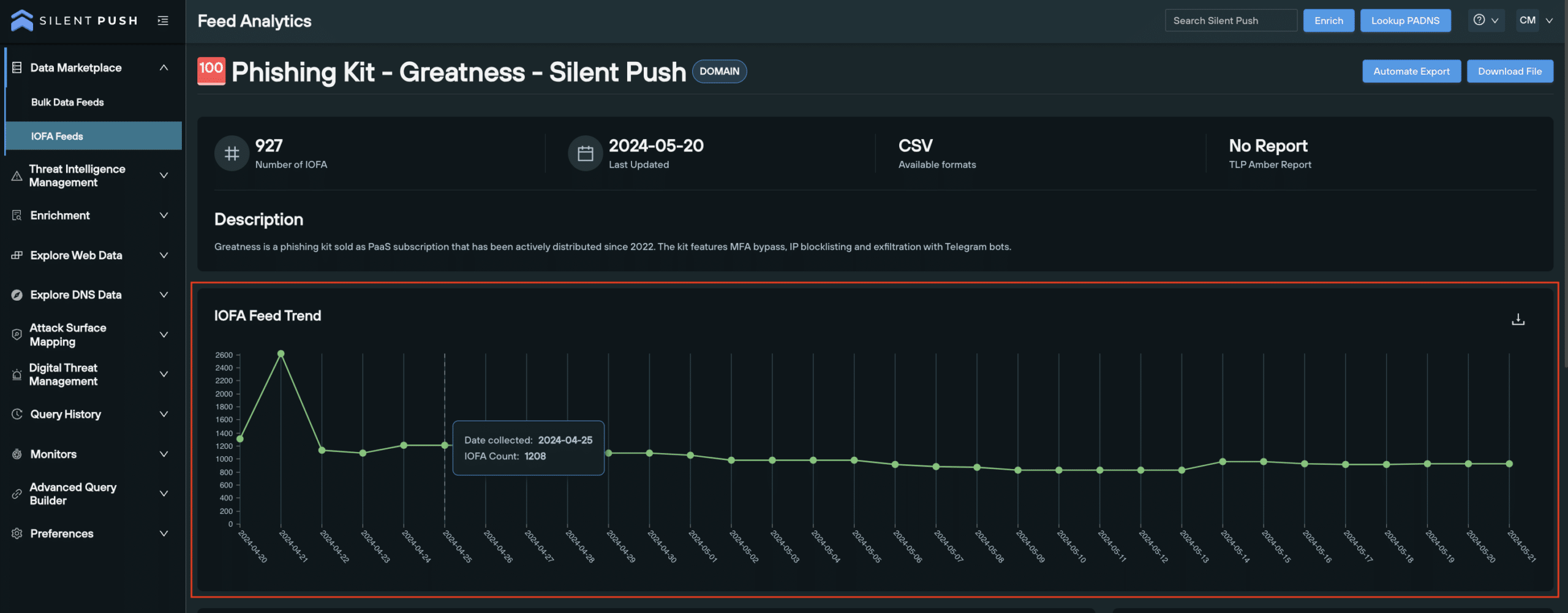Click the Explore Web Data icon

click(x=17, y=255)
